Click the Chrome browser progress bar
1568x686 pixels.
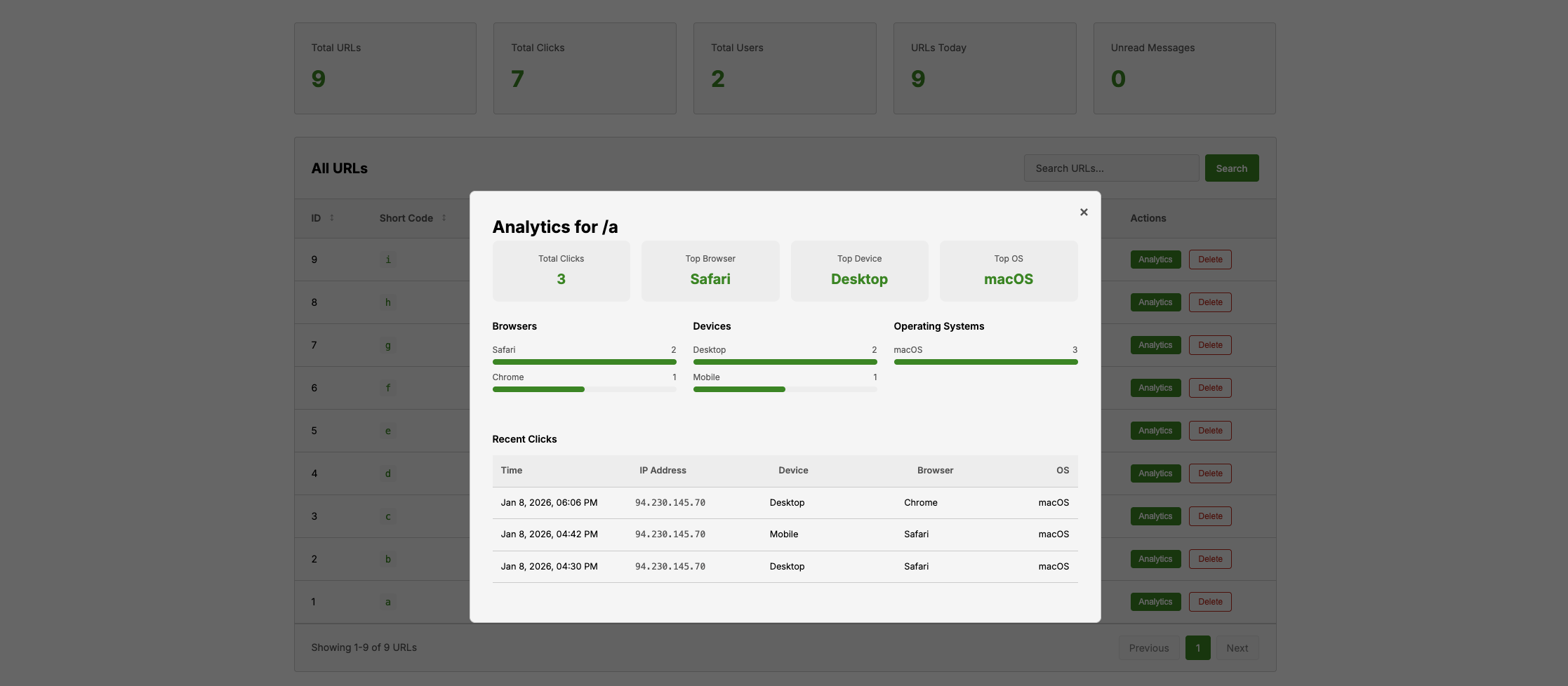point(584,389)
